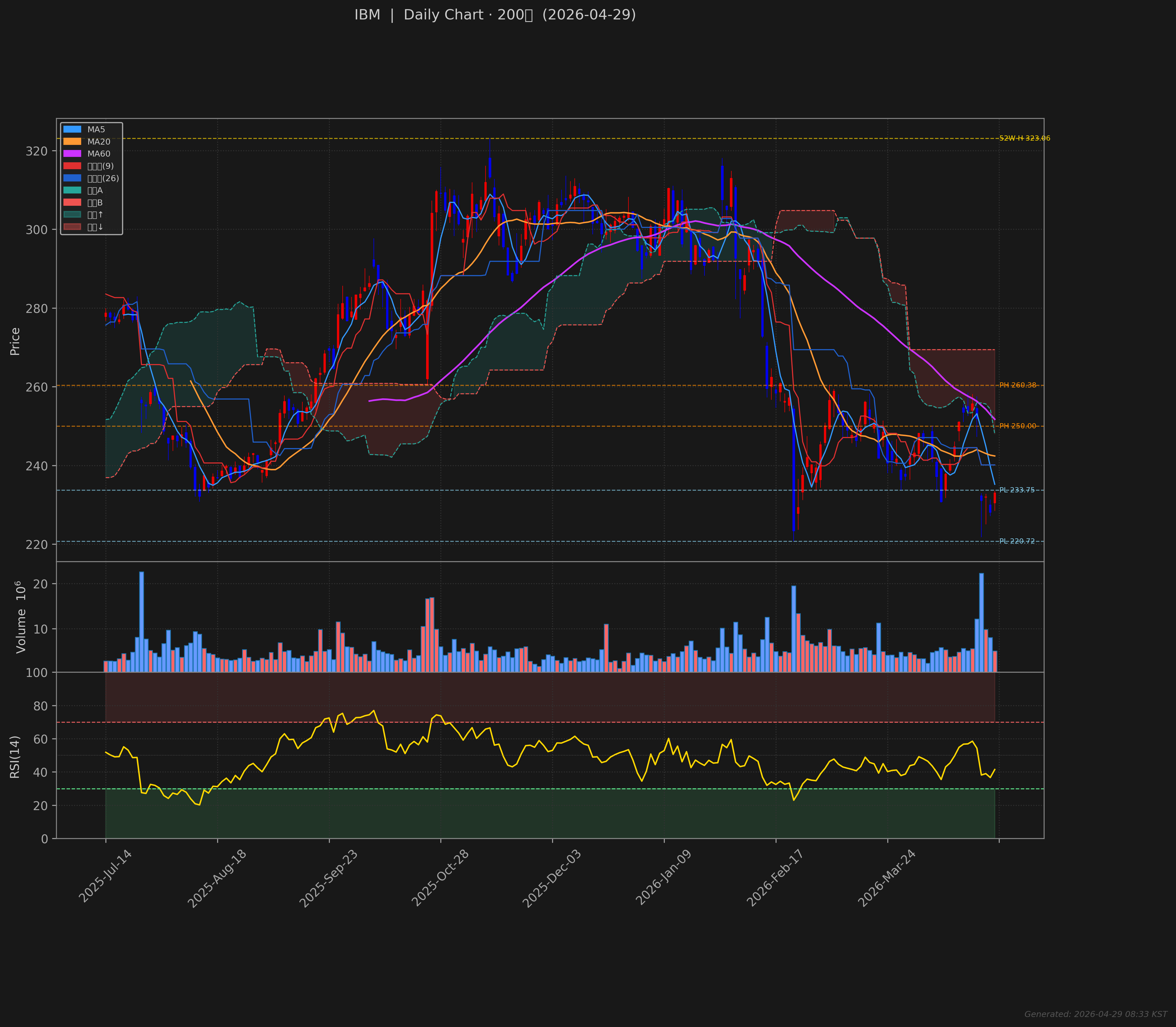Click the RSI(14) axis label
The width and height of the screenshot is (1176, 1027).
15,756
